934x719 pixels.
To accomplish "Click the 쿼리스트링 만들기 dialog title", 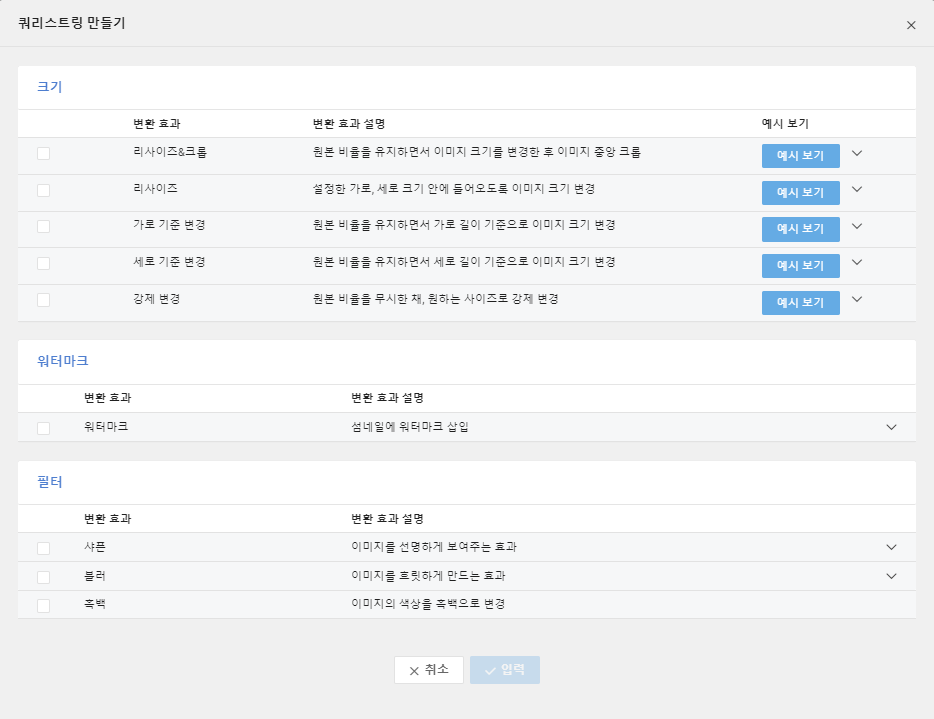I will [x=71, y=23].
